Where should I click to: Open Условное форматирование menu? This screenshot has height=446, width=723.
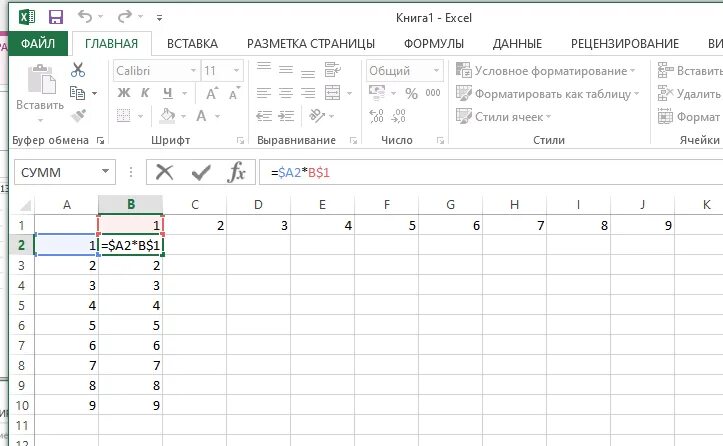[545, 71]
